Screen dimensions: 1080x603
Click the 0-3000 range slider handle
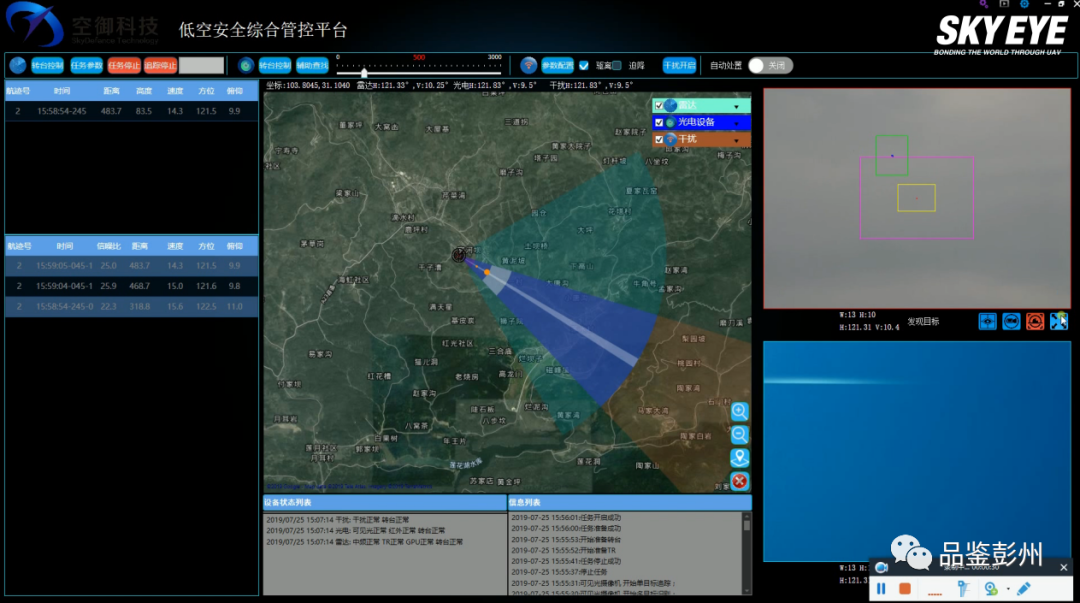[364, 72]
